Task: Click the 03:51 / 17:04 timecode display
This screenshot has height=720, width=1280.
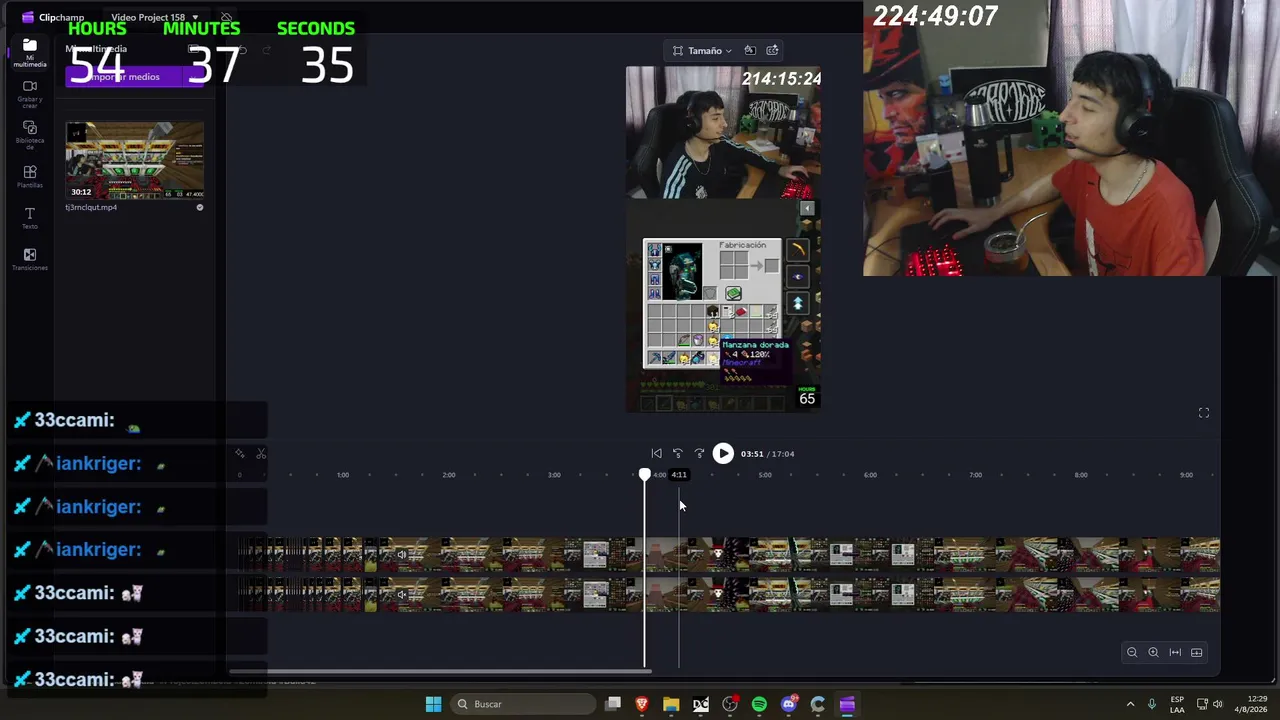Action: [768, 454]
